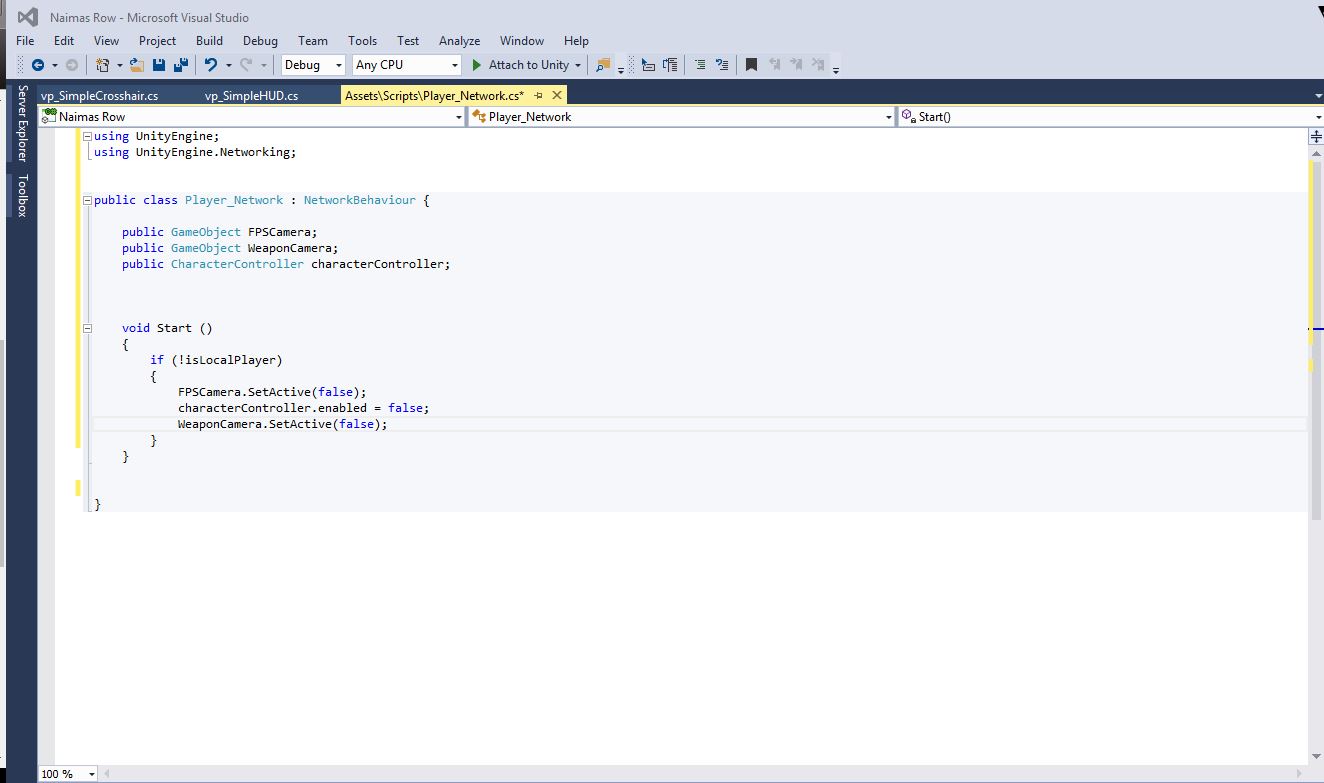Open the Team menu
This screenshot has width=1324, height=783.
[x=313, y=41]
